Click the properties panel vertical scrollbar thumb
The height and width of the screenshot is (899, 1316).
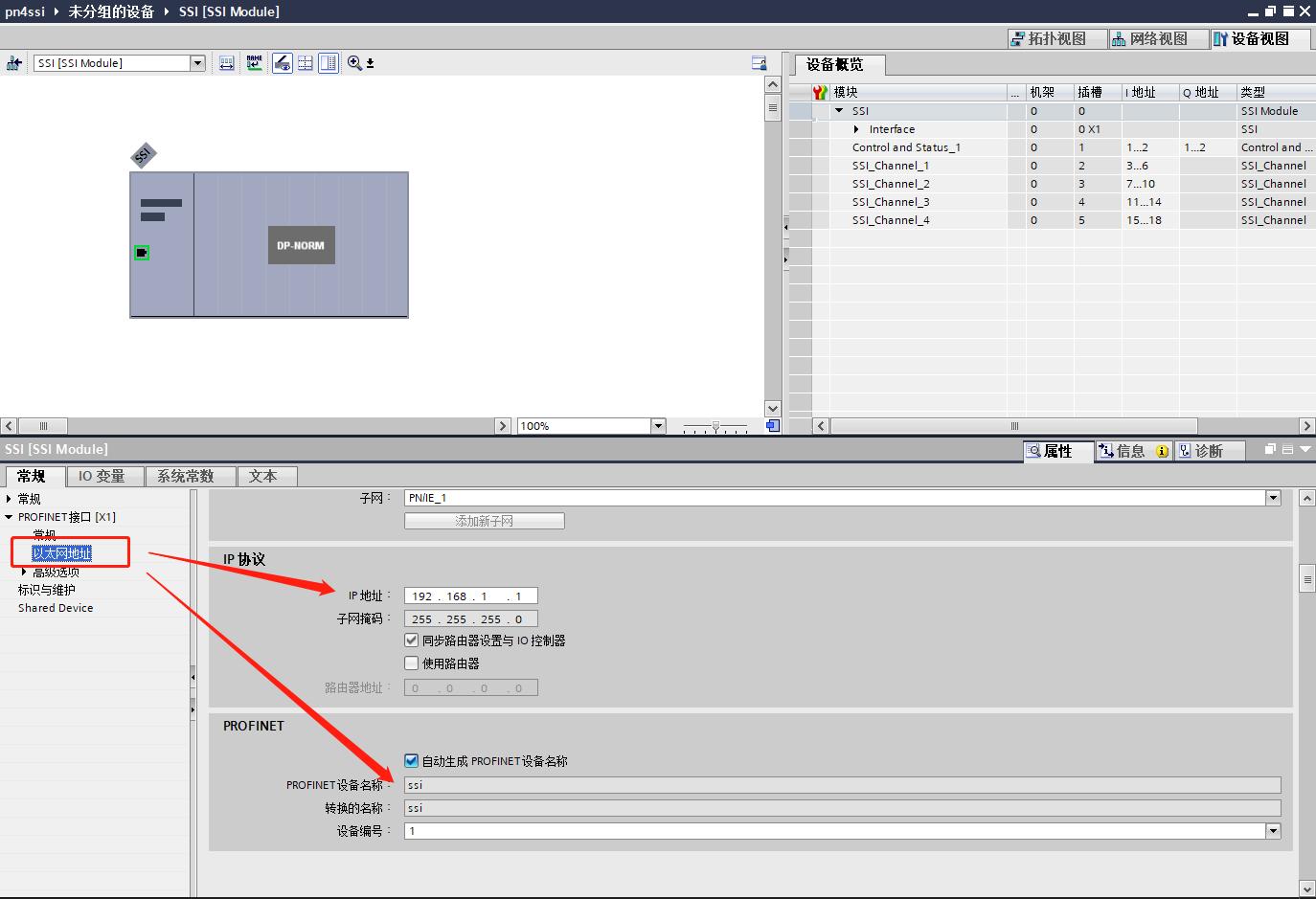pos(1306,578)
